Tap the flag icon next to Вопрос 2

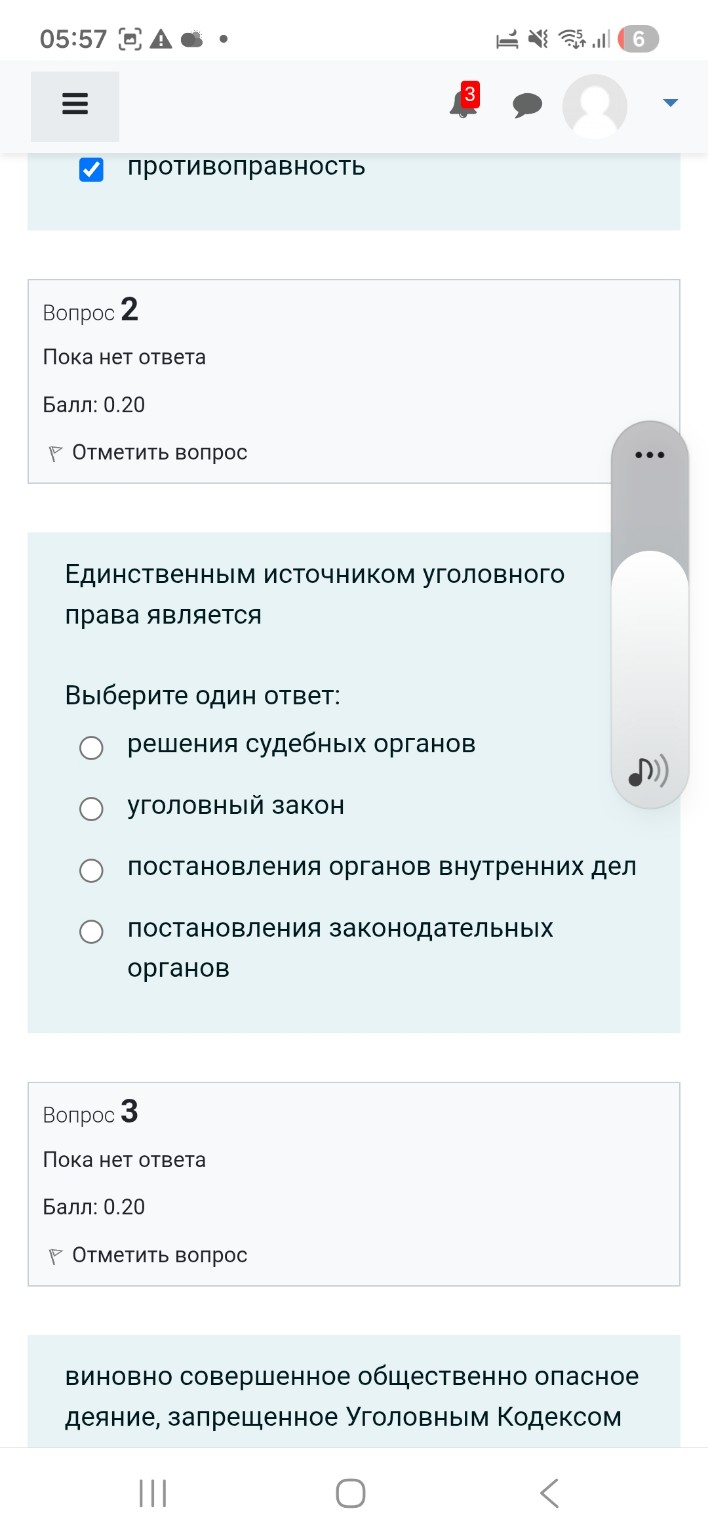click(x=55, y=451)
